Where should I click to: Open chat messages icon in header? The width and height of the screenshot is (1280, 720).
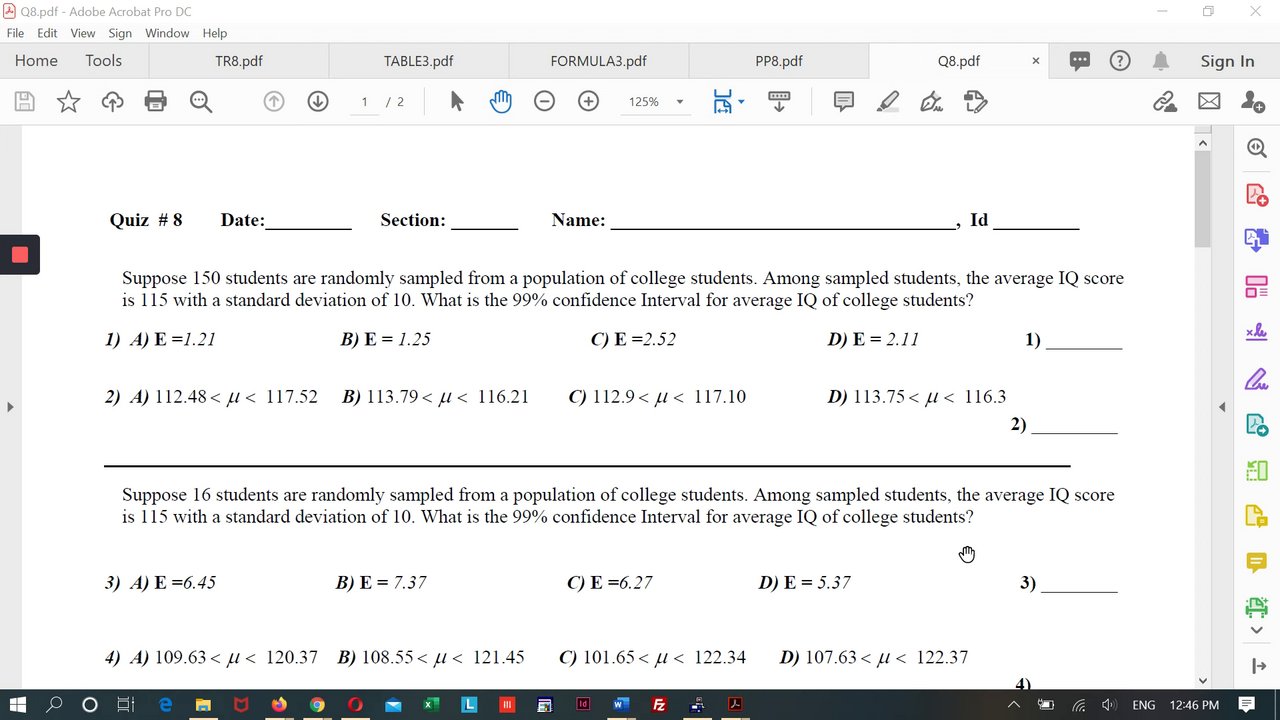(1080, 61)
